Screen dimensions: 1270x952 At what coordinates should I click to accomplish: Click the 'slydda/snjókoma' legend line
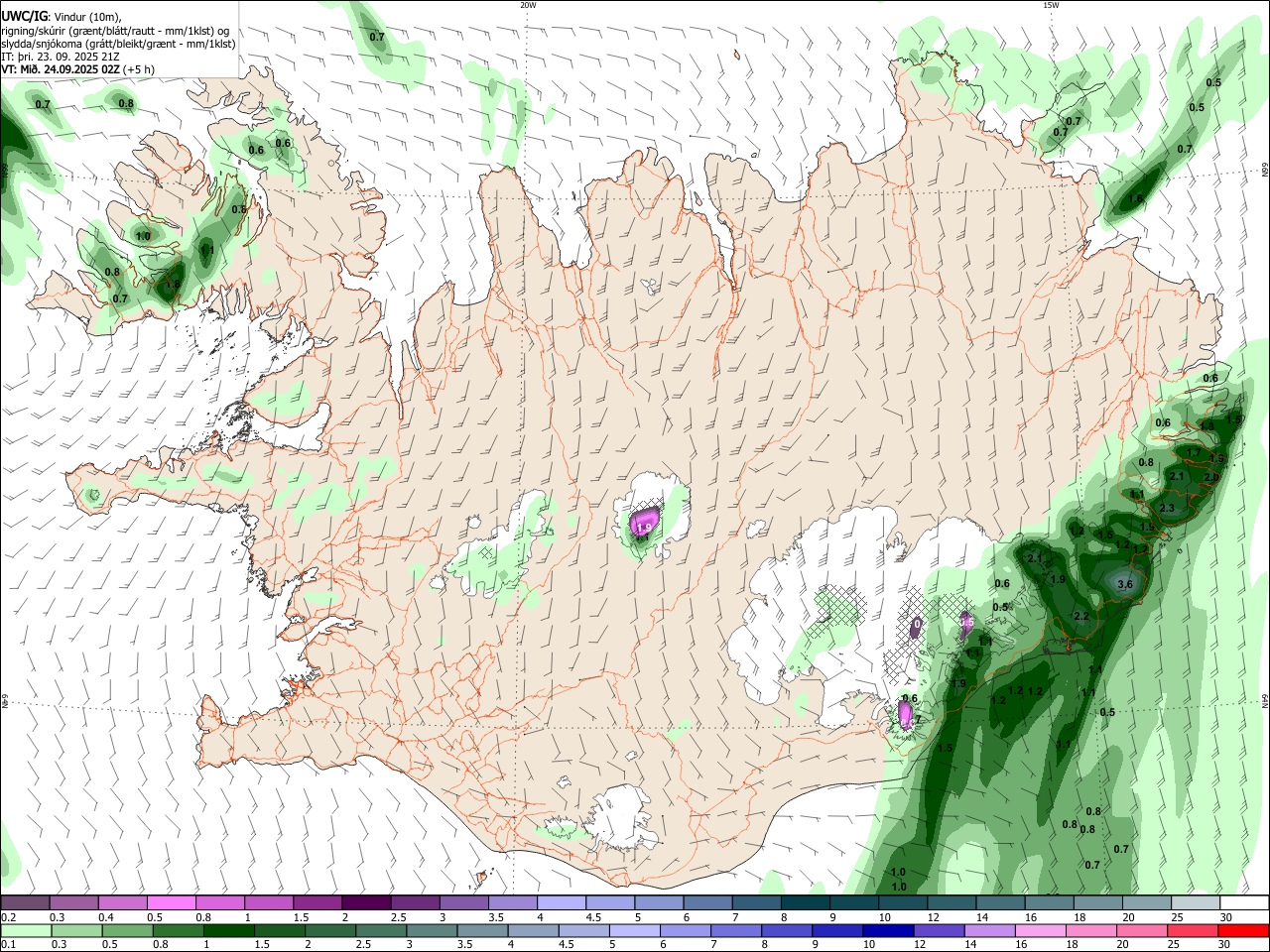click(118, 44)
